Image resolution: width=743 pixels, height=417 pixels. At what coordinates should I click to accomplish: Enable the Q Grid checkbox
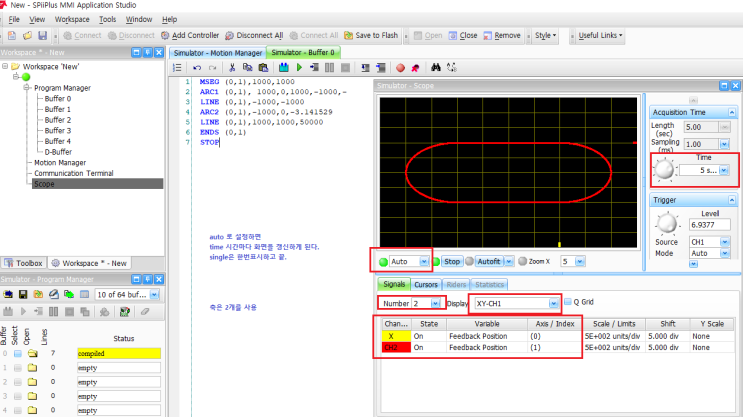pos(568,302)
